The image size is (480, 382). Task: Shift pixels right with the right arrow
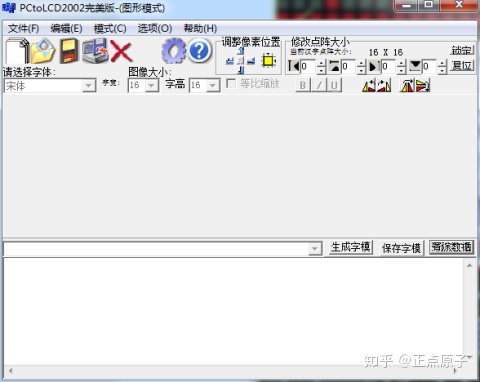point(251,61)
